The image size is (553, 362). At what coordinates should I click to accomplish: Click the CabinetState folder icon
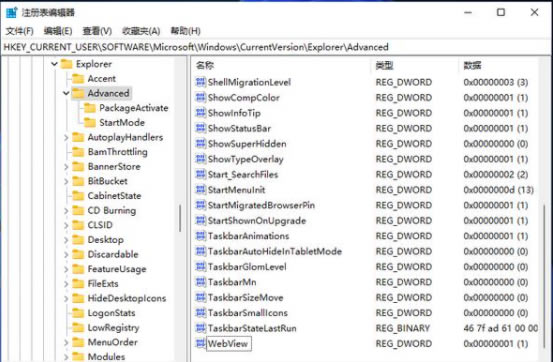tap(78, 196)
